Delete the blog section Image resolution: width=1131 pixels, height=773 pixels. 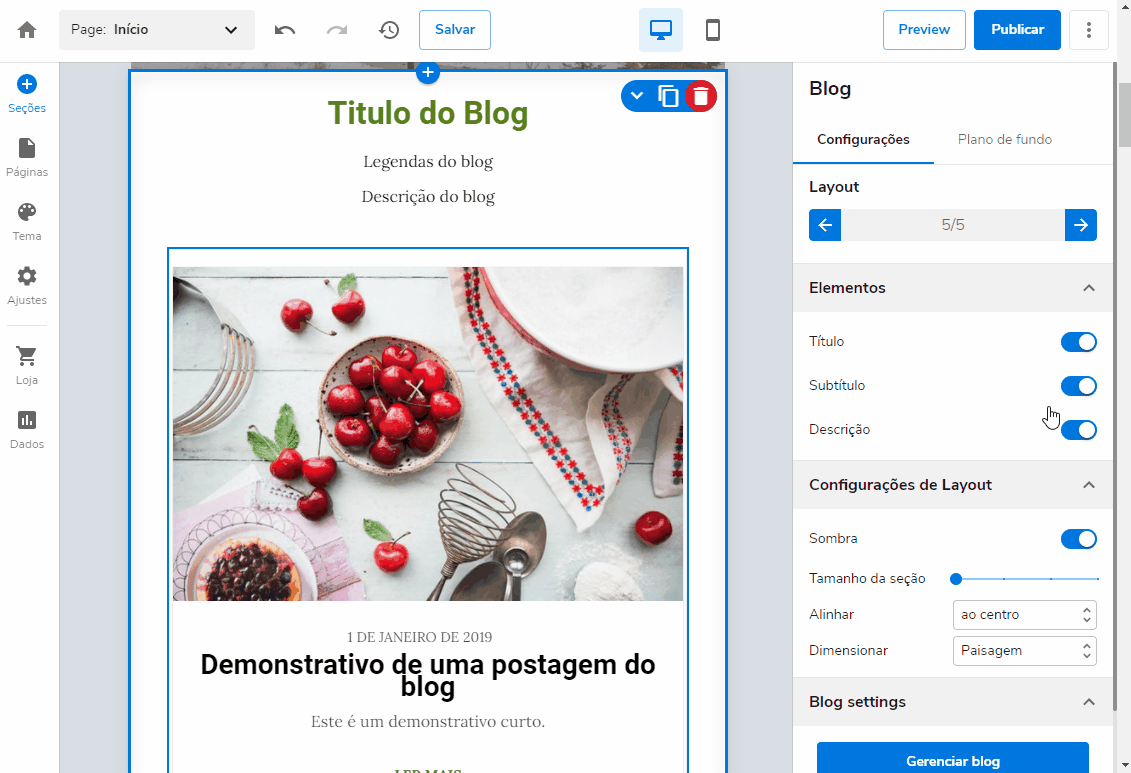pos(700,96)
